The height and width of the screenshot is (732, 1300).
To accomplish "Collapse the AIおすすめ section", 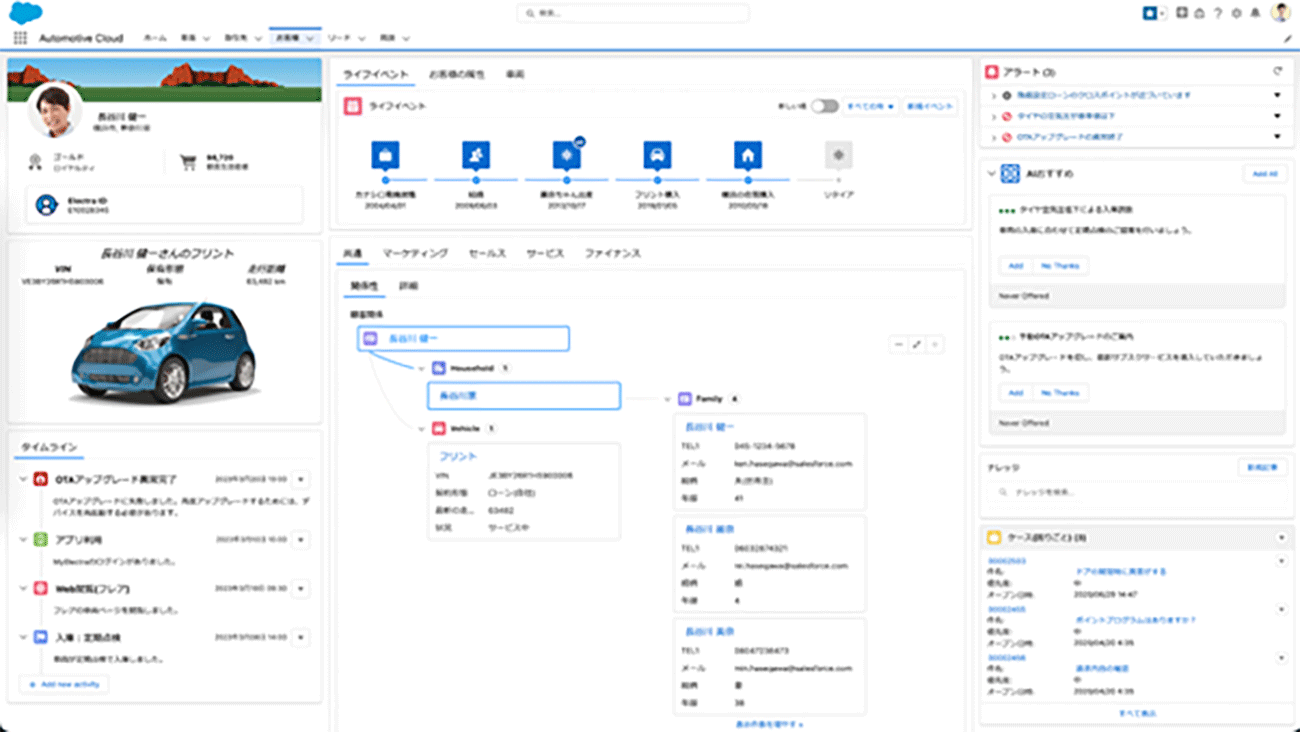I will pos(992,172).
